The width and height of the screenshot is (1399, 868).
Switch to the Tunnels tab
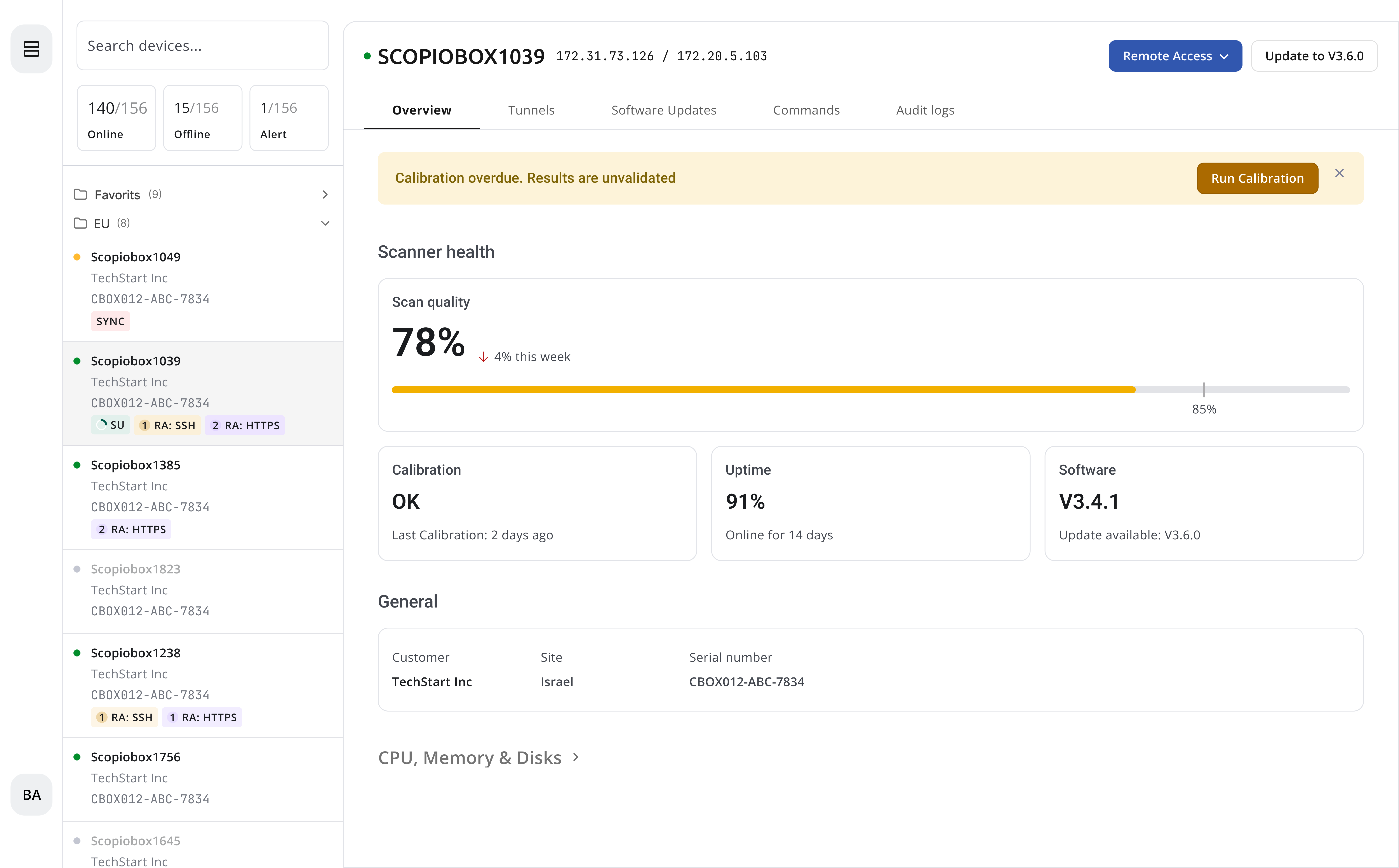coord(531,110)
